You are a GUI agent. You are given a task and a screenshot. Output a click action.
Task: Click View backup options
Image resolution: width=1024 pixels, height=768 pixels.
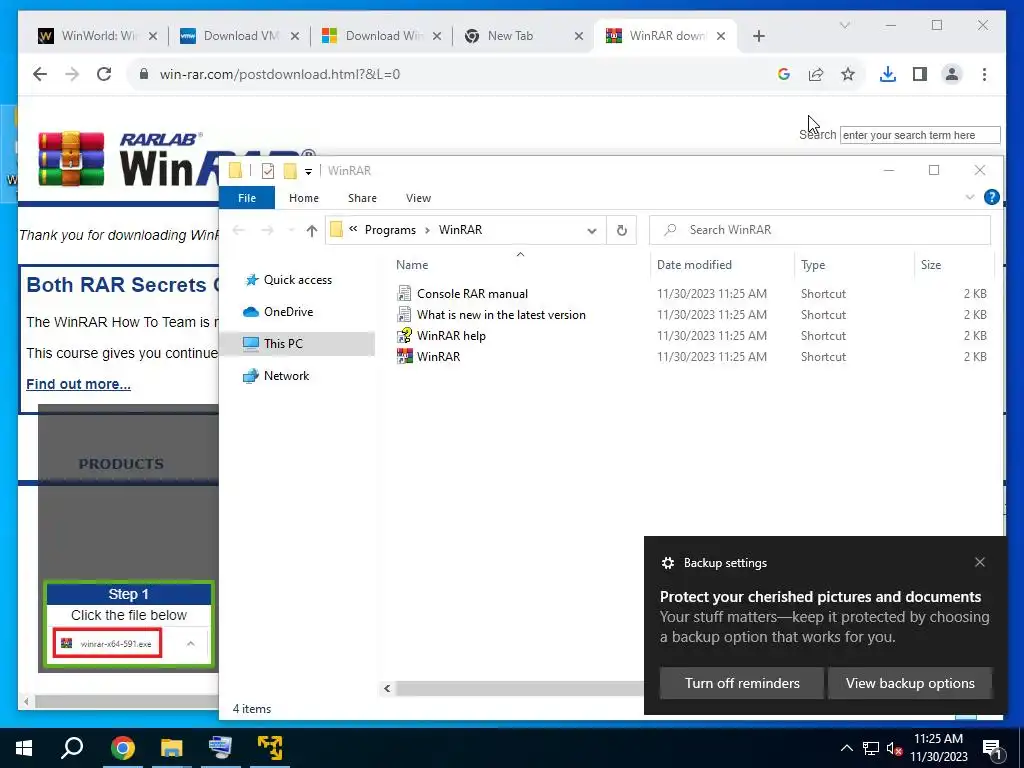(x=910, y=683)
